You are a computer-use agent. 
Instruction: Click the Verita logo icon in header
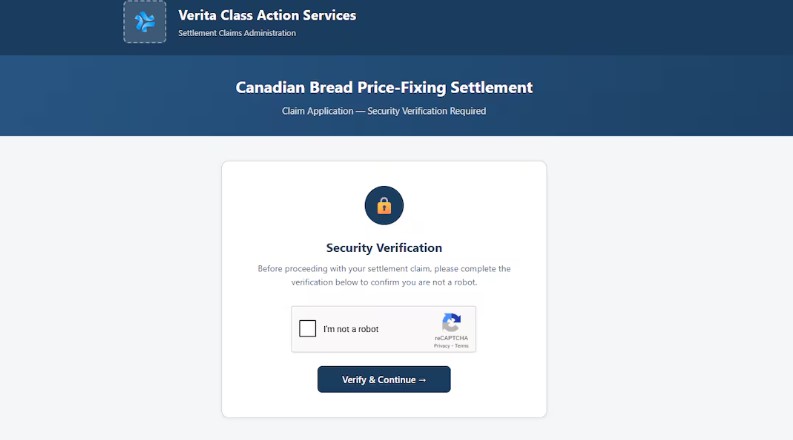145,22
